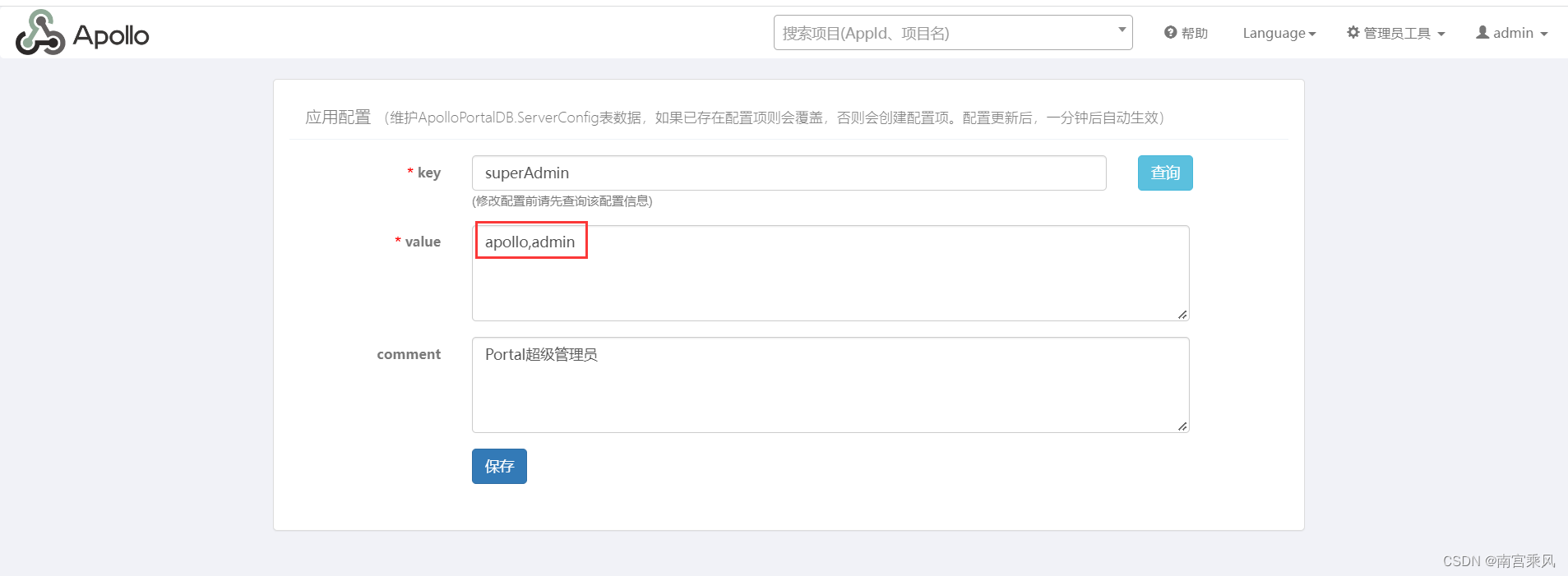Screen dimensions: 1568x576
Task: Click the comment field label
Action: point(409,354)
